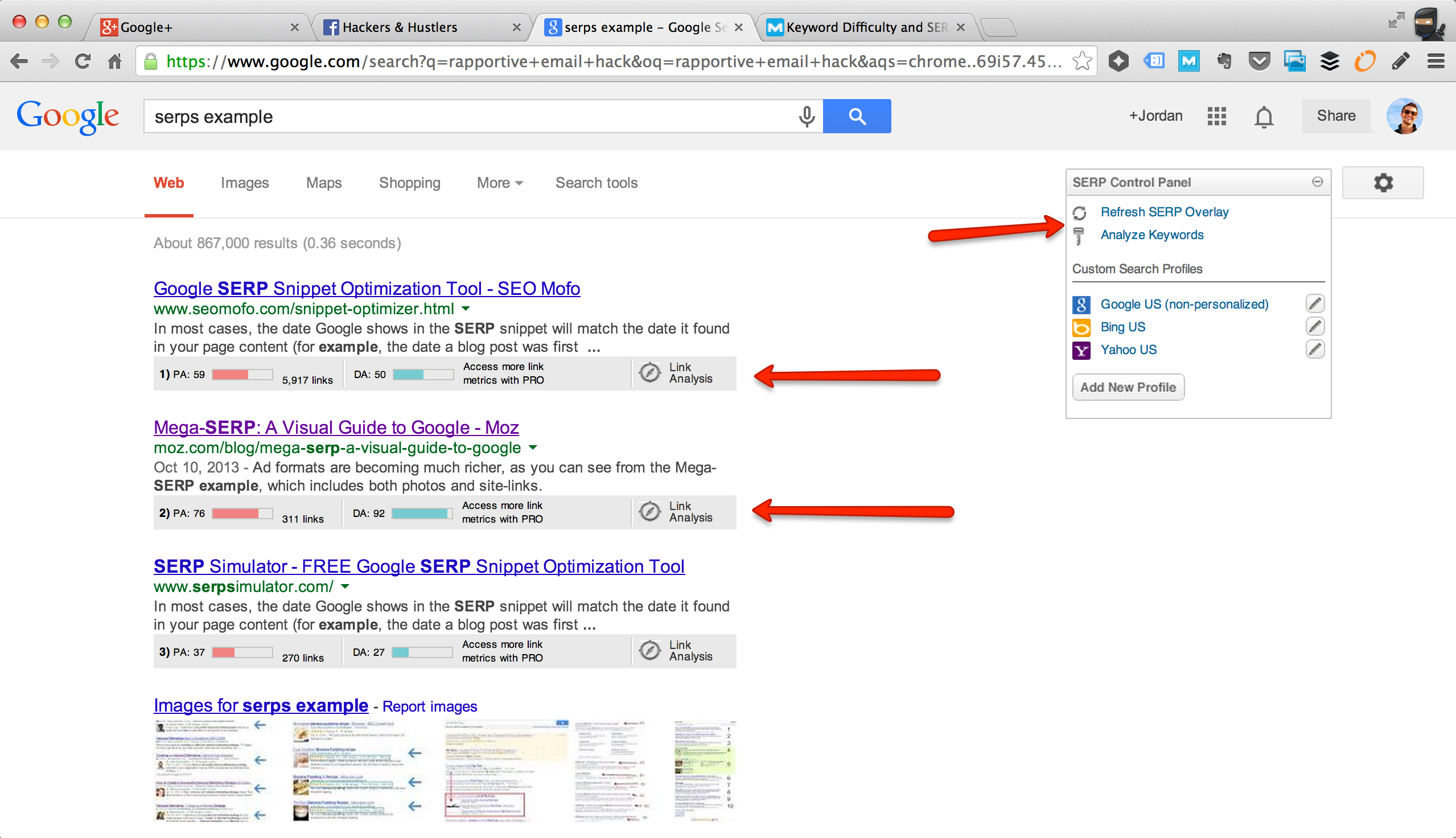The width and height of the screenshot is (1456, 838).
Task: Open the Google notifications bell
Action: point(1264,117)
